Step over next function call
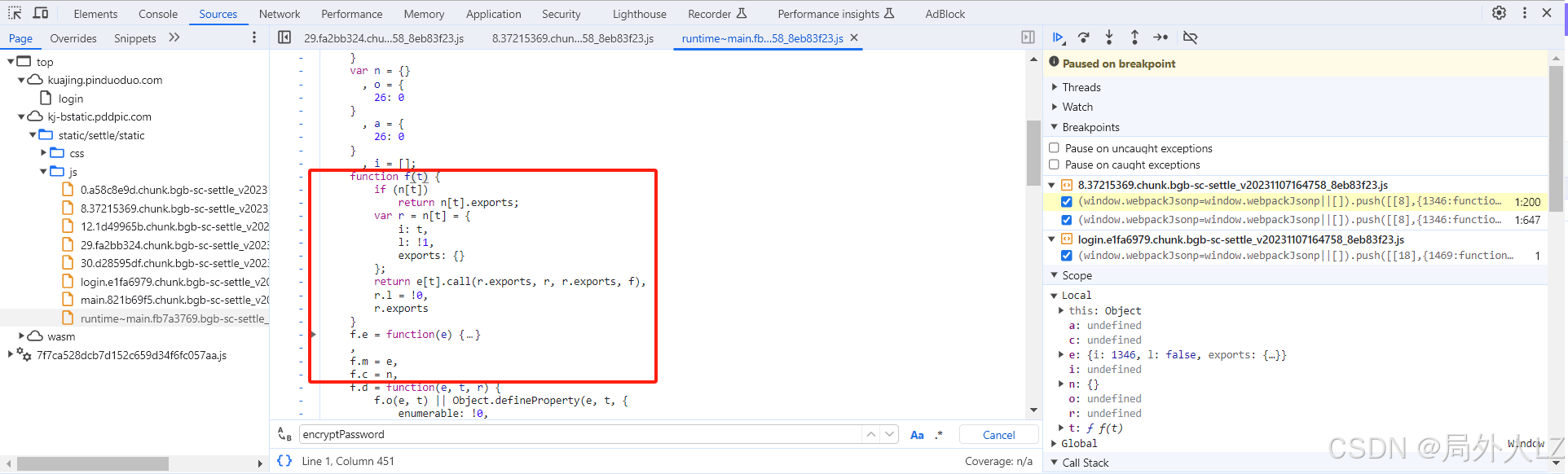The height and width of the screenshot is (474, 1568). [x=1084, y=37]
